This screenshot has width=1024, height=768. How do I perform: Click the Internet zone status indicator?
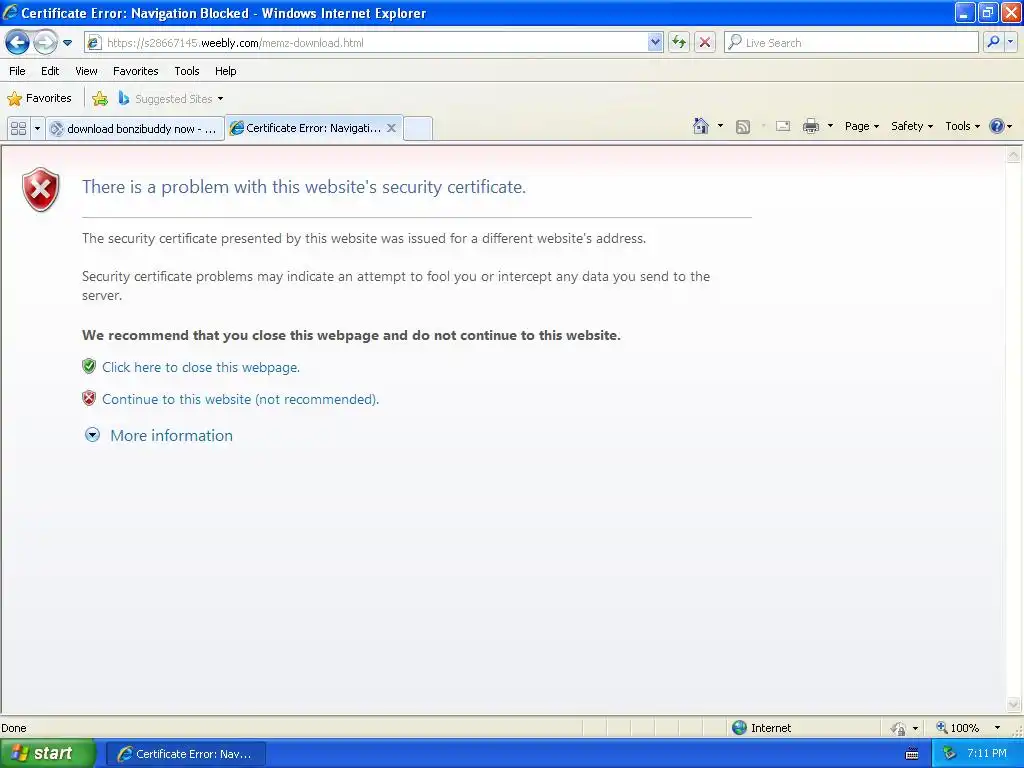[x=761, y=728]
